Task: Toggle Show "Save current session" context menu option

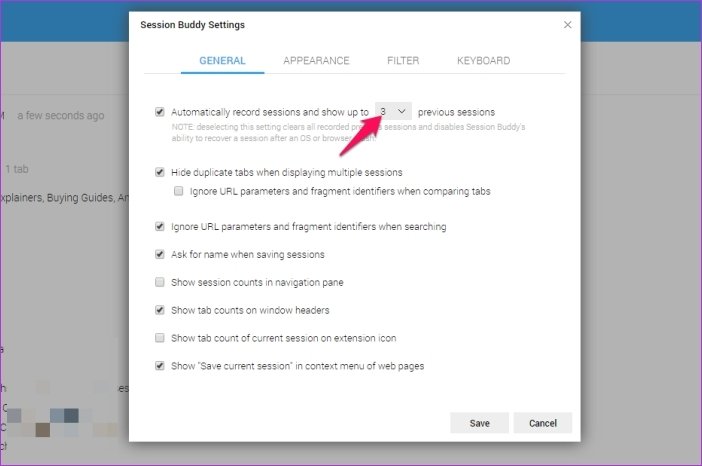Action: (x=160, y=366)
